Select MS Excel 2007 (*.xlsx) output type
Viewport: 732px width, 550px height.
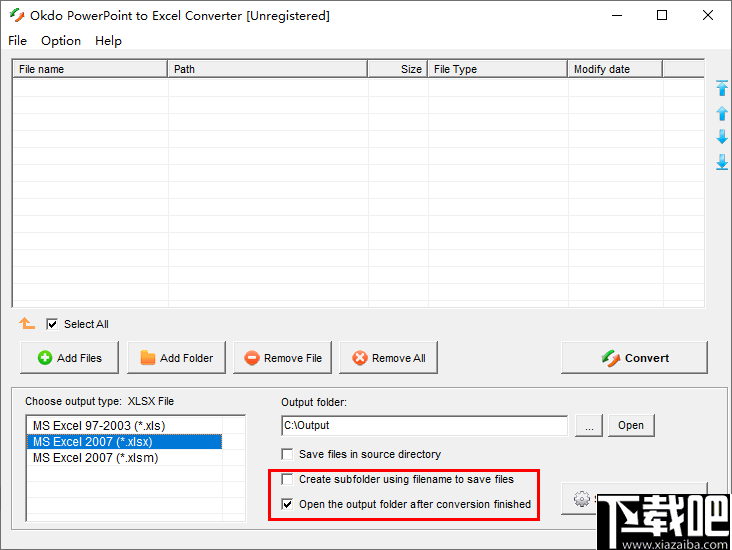pos(124,442)
